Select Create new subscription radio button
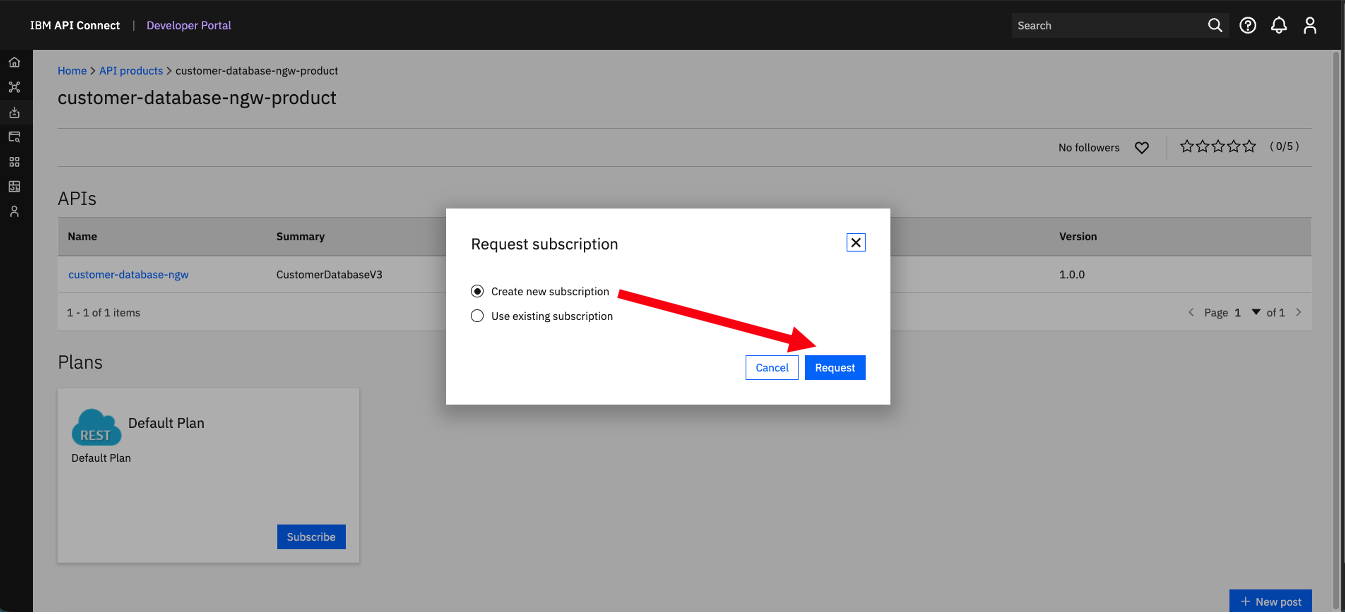The height and width of the screenshot is (614, 1345). click(477, 291)
